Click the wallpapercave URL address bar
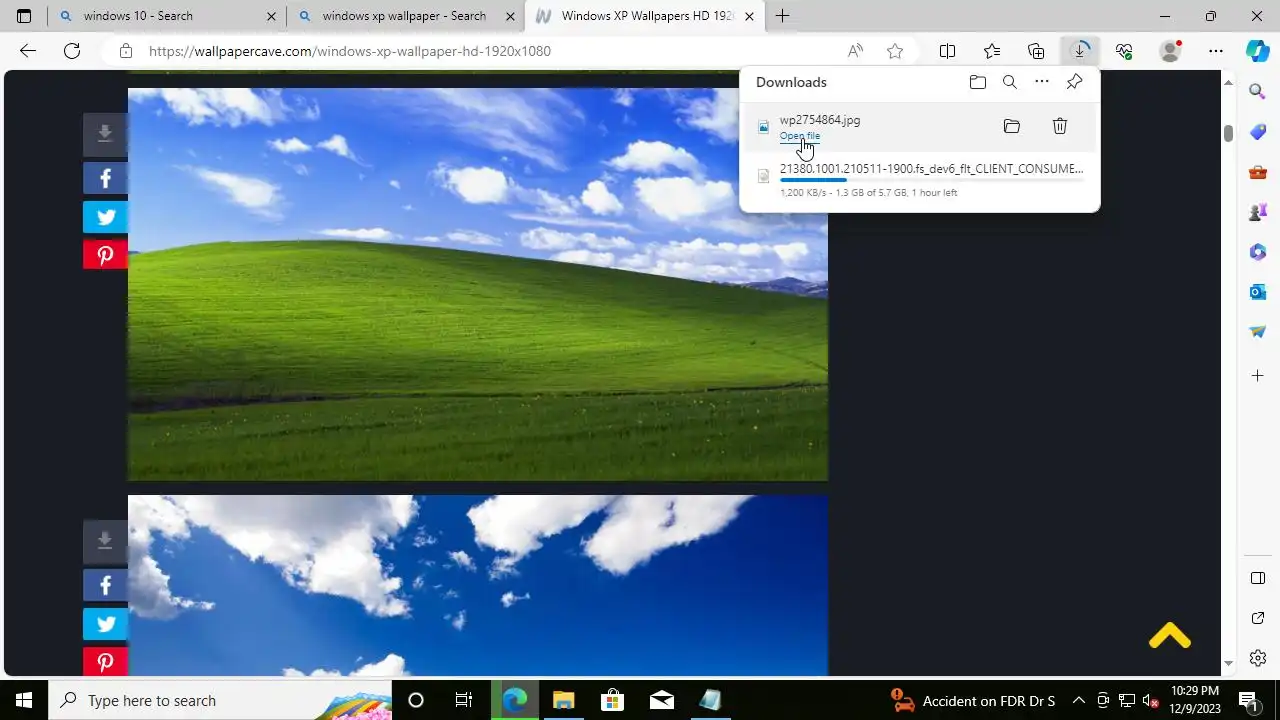Viewport: 1280px width, 720px height. tap(350, 51)
